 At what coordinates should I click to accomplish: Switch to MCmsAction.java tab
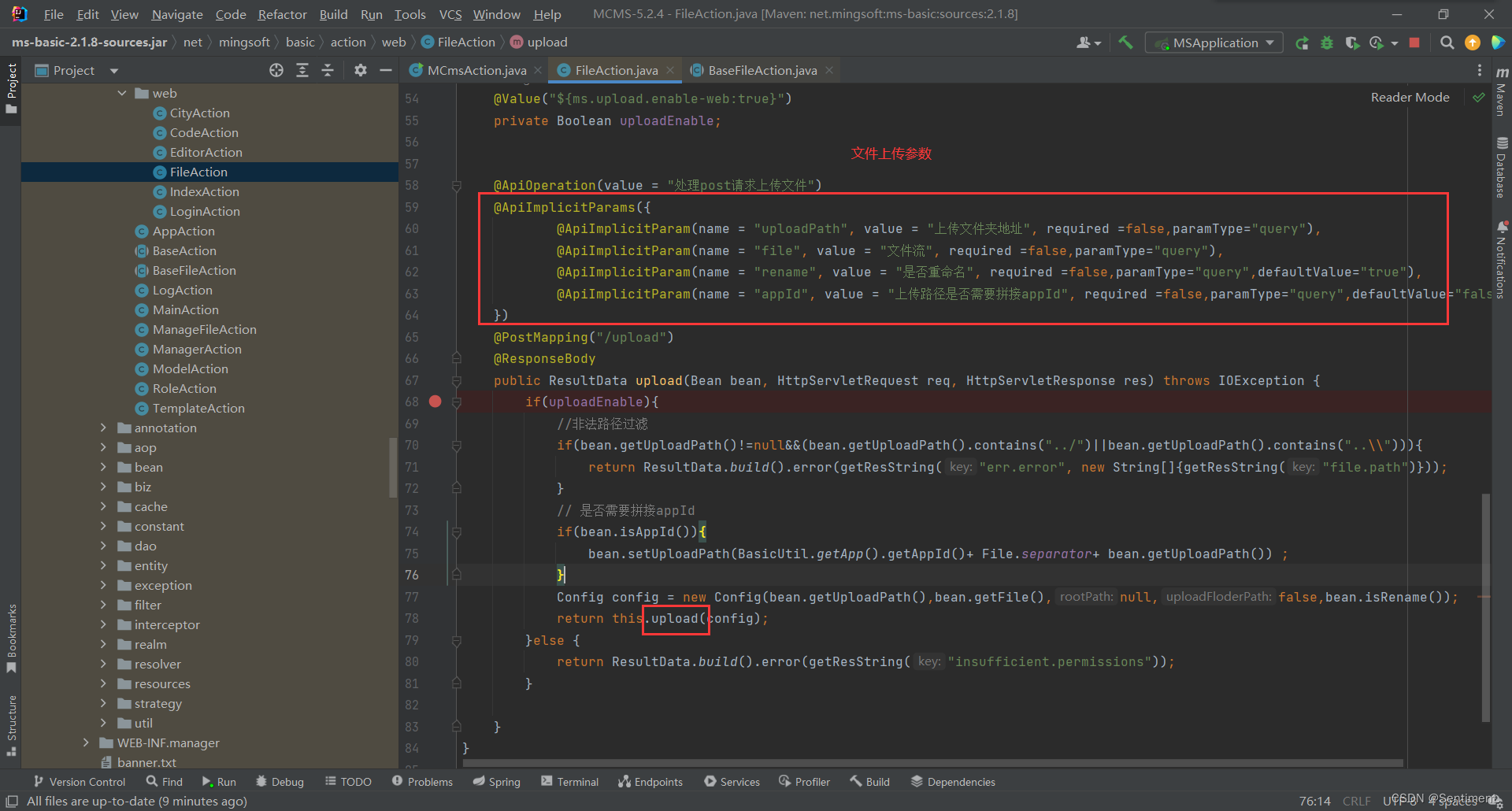pos(476,71)
